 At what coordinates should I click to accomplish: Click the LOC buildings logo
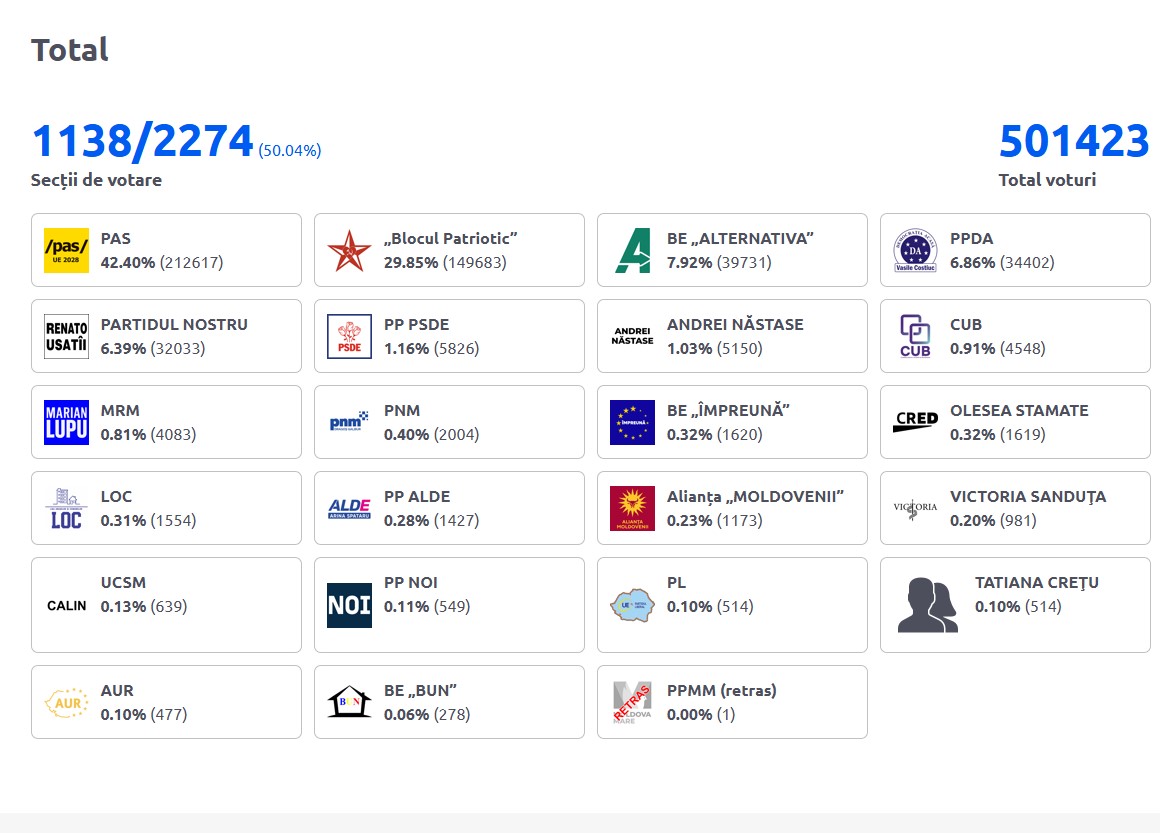[67, 508]
